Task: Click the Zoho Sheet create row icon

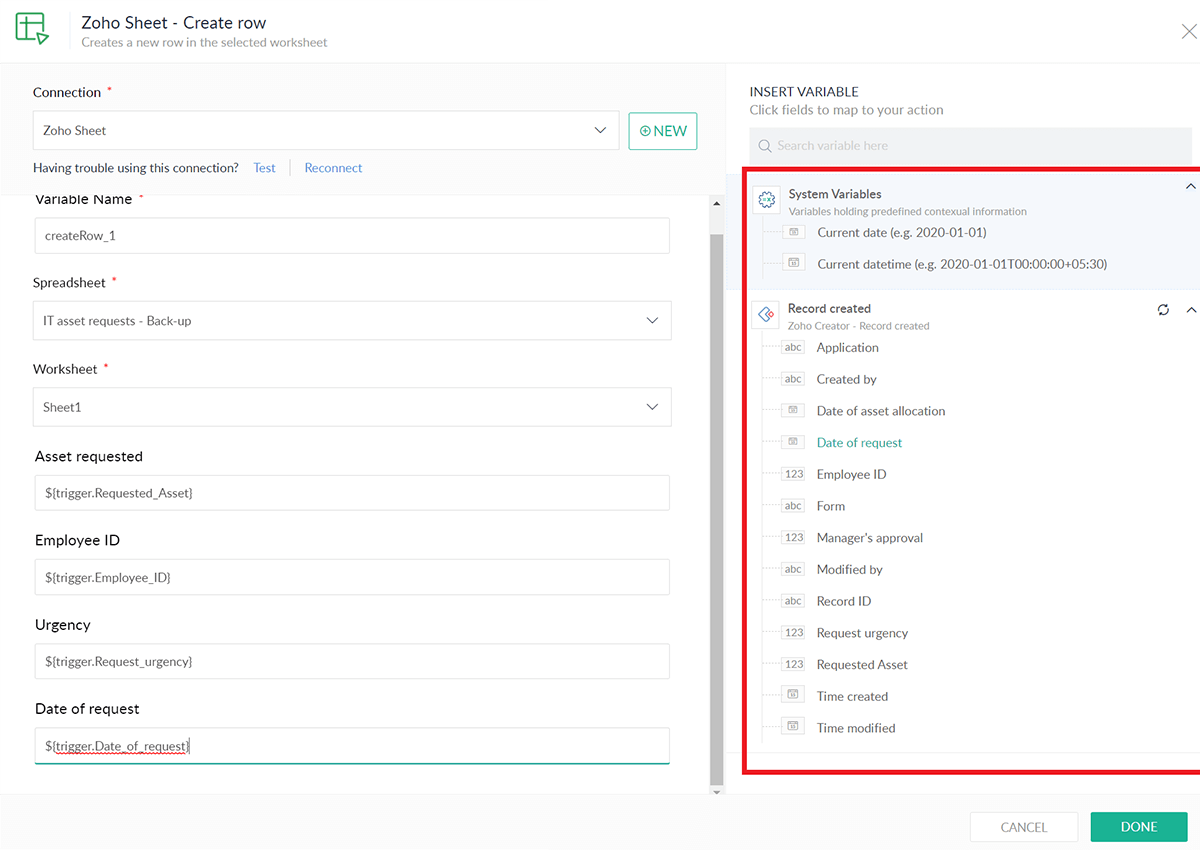Action: tap(32, 29)
